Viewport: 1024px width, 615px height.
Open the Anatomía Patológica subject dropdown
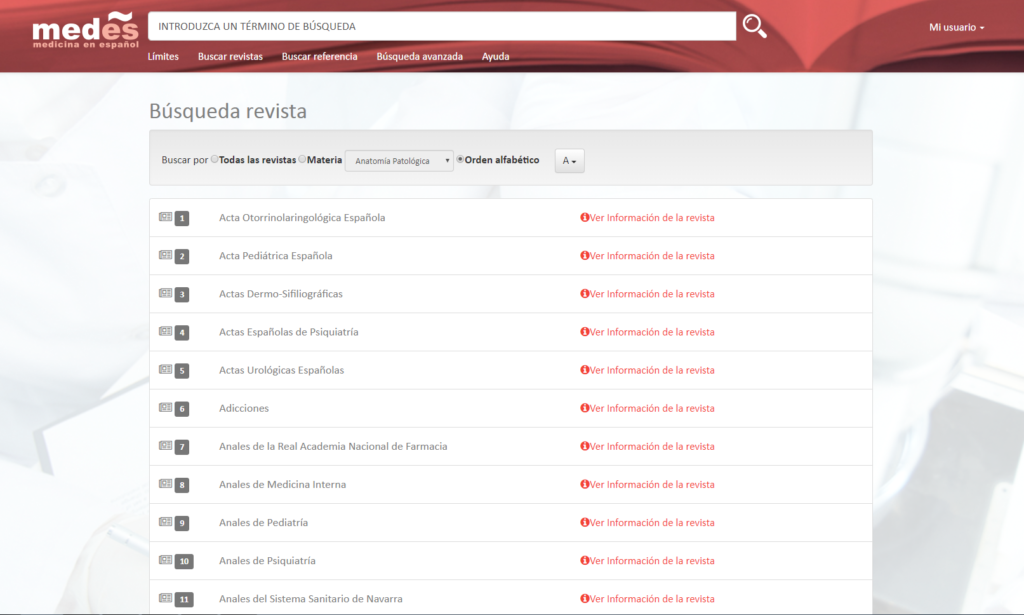pyautogui.click(x=399, y=161)
